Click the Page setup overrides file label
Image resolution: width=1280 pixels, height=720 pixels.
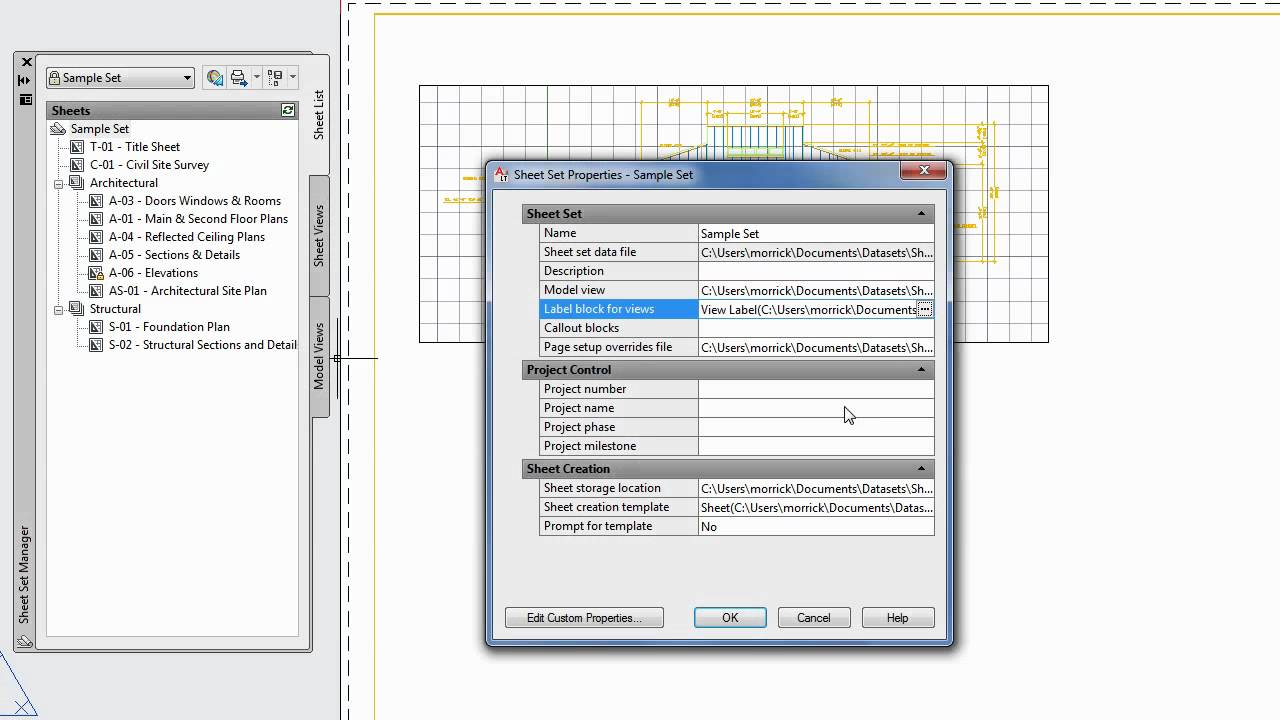(608, 347)
